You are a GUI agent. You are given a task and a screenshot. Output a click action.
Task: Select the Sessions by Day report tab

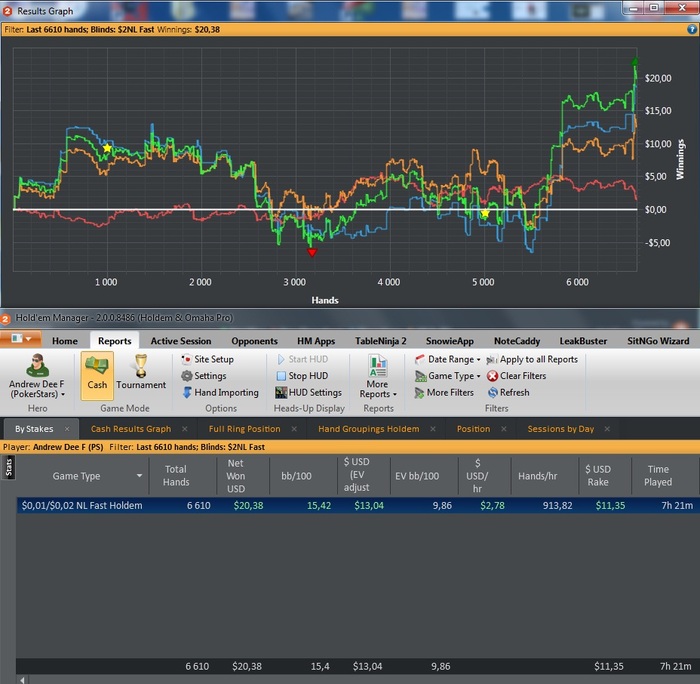(x=561, y=429)
